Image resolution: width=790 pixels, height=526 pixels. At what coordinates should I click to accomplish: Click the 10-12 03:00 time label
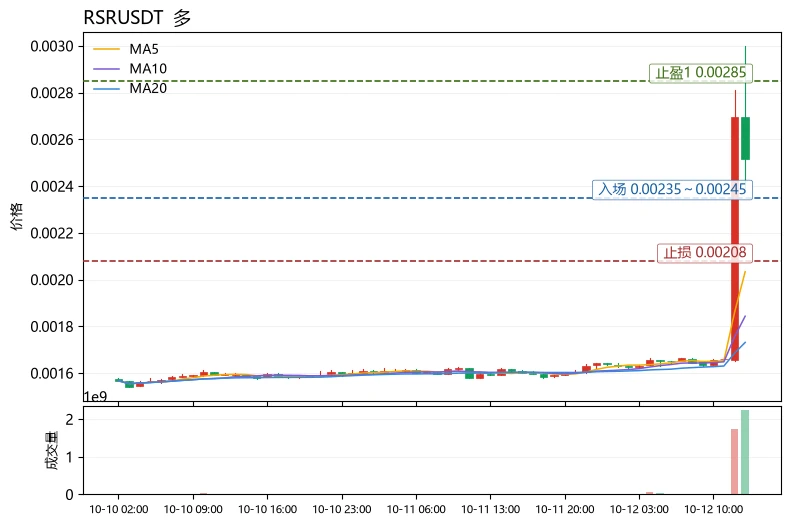[x=639, y=509]
